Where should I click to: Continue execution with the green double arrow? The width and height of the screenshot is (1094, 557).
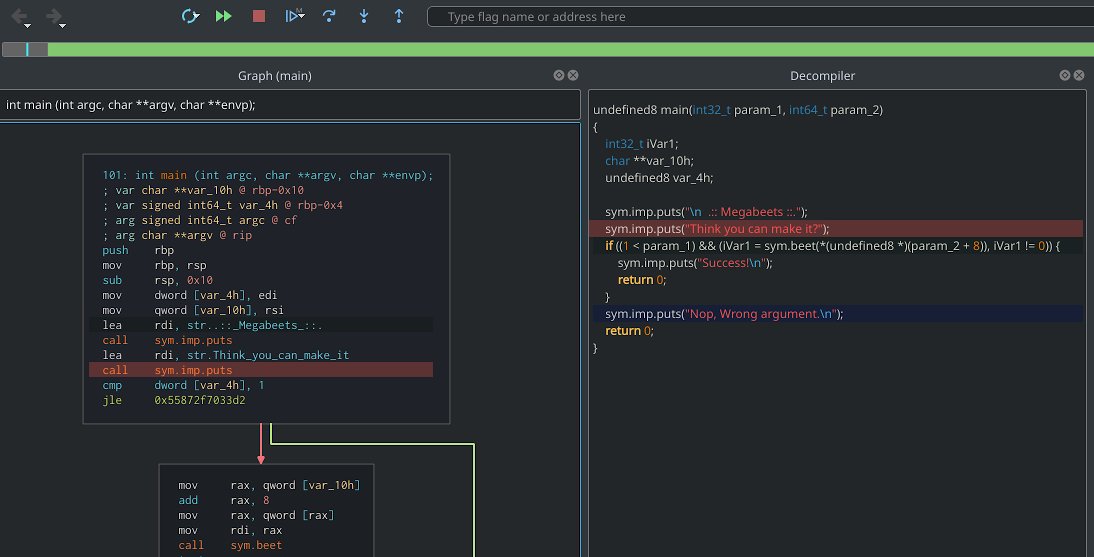[224, 15]
